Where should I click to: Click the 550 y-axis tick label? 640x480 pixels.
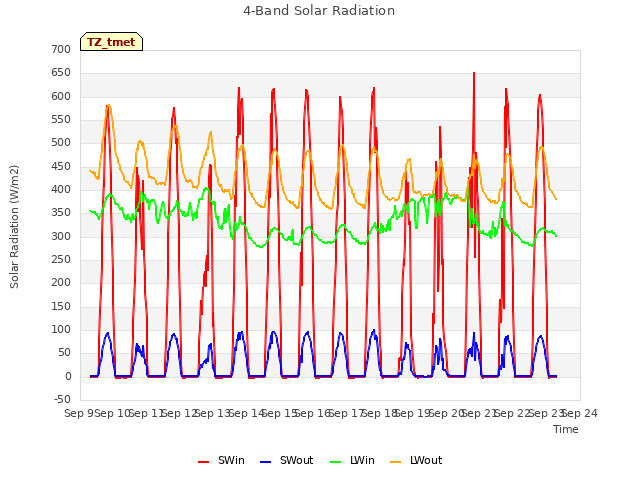tap(61, 120)
